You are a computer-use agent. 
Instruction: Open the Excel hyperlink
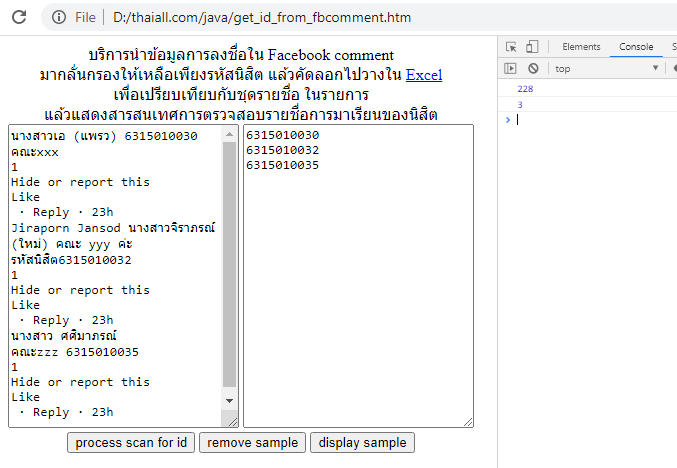tap(424, 75)
